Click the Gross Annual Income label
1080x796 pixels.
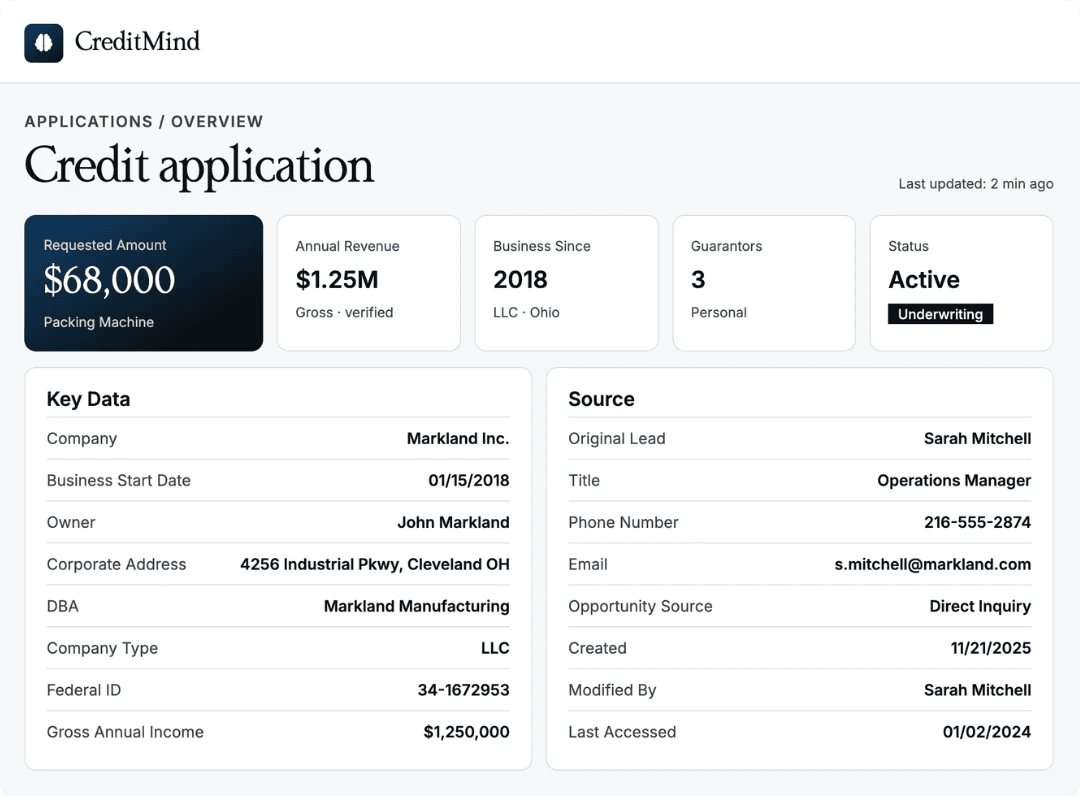point(125,732)
